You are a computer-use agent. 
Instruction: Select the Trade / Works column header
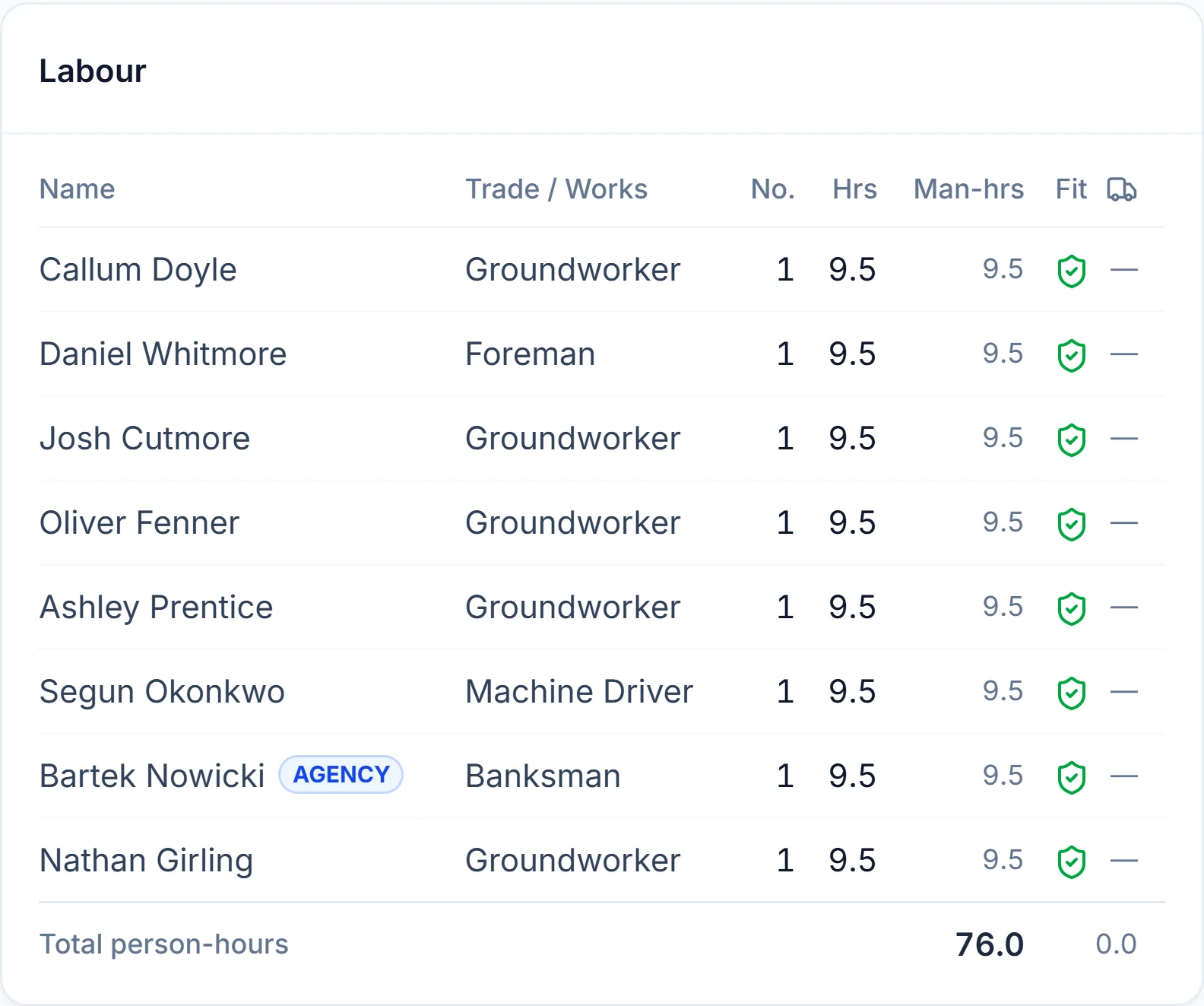coord(556,189)
